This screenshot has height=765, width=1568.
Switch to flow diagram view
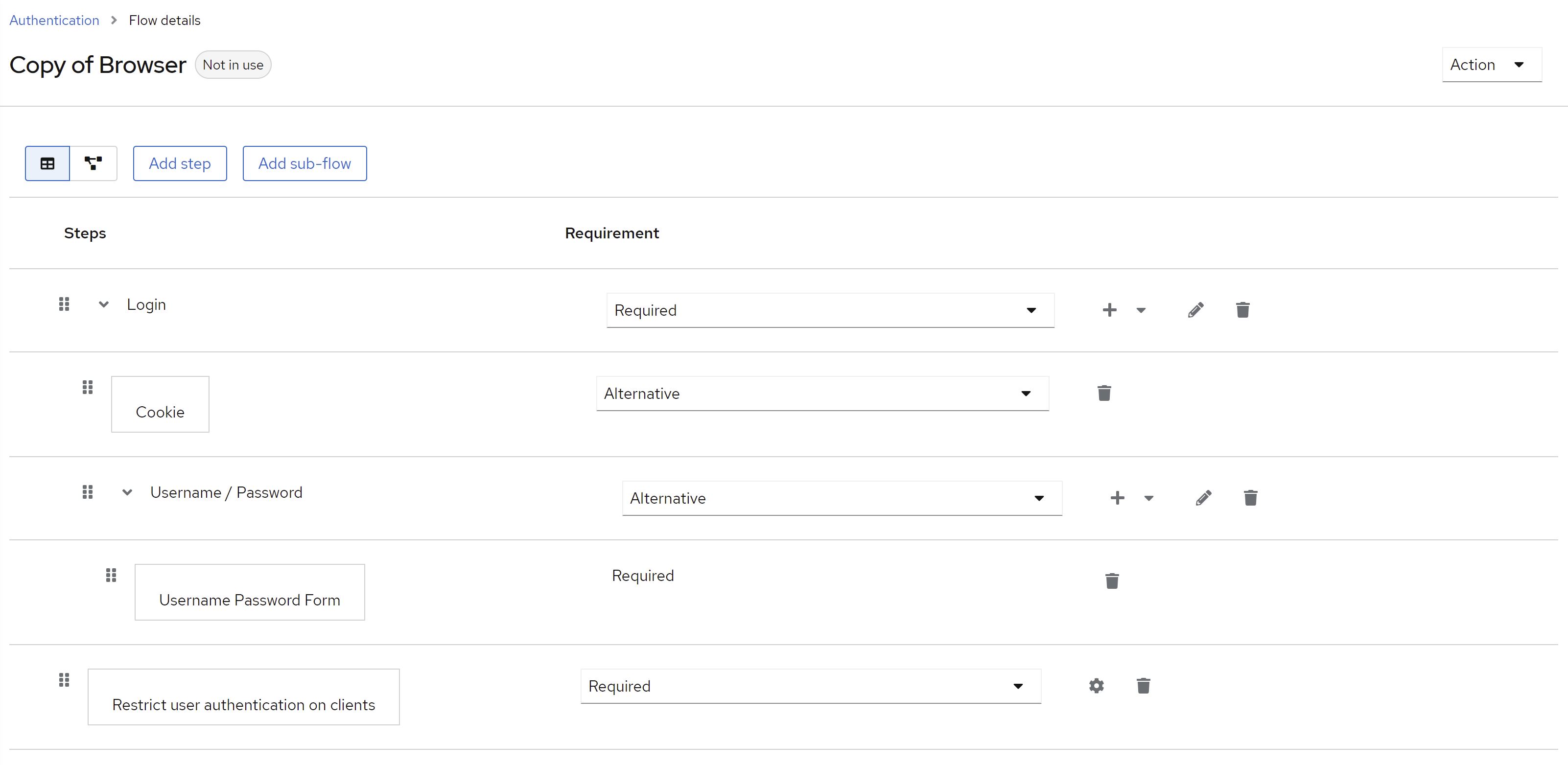click(x=93, y=163)
